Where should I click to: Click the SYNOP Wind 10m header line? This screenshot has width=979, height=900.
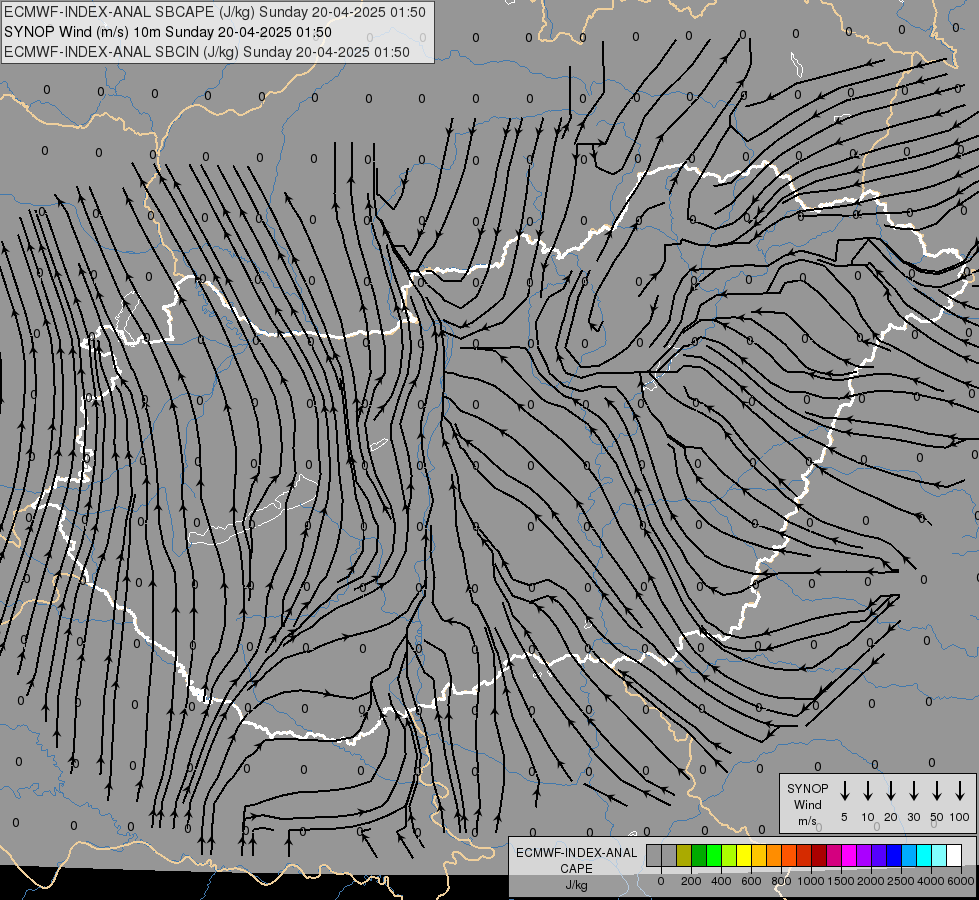(x=168, y=32)
